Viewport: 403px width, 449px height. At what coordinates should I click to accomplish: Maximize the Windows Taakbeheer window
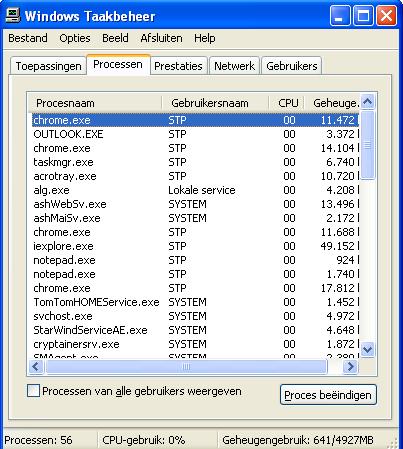(x=363, y=16)
